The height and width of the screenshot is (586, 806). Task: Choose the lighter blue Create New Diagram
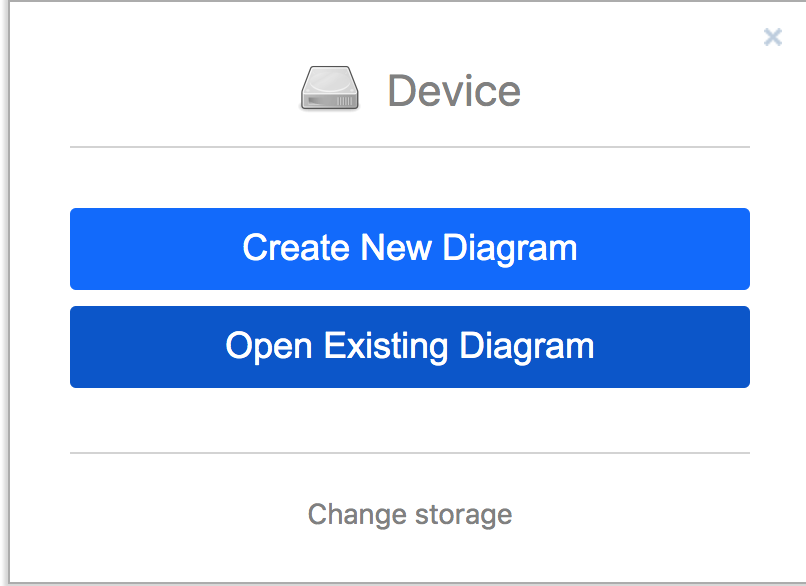pos(410,249)
